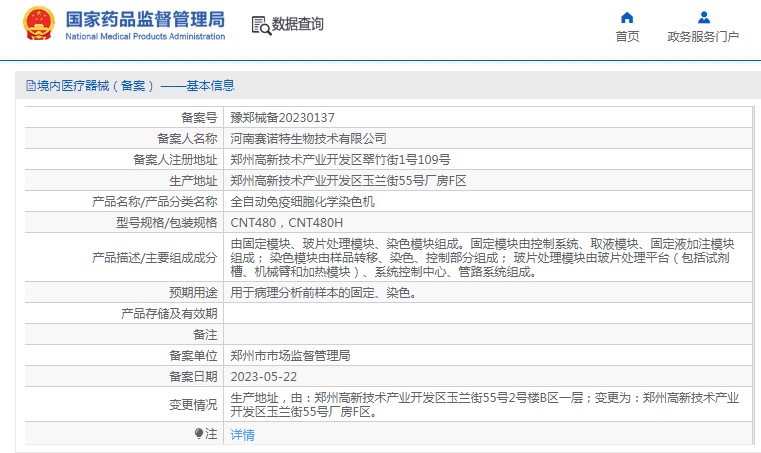The image size is (761, 453).
Task: Select 河南赛诺特生物技术有限公司 cell
Action: [x=308, y=138]
